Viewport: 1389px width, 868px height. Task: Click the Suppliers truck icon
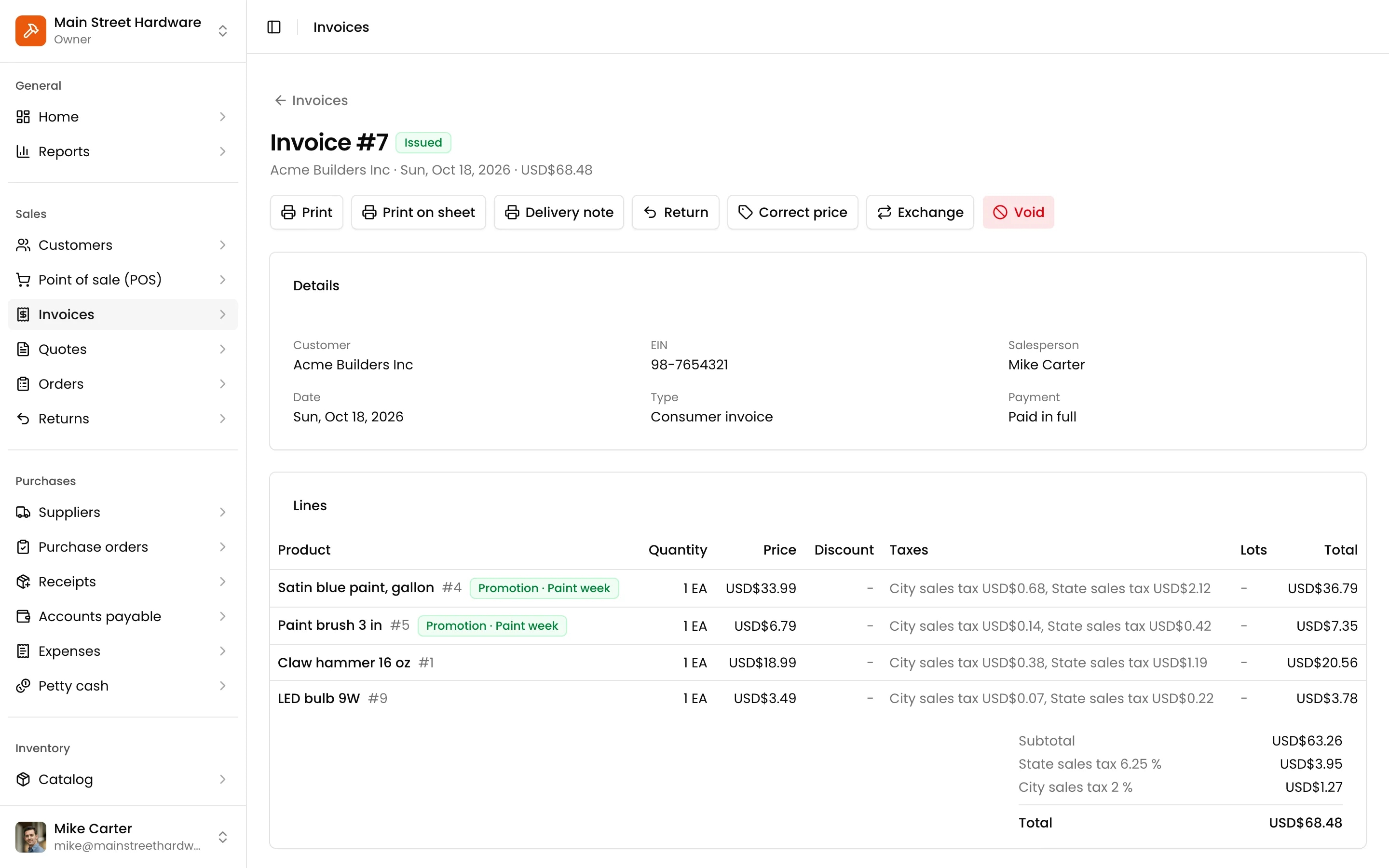pos(23,512)
